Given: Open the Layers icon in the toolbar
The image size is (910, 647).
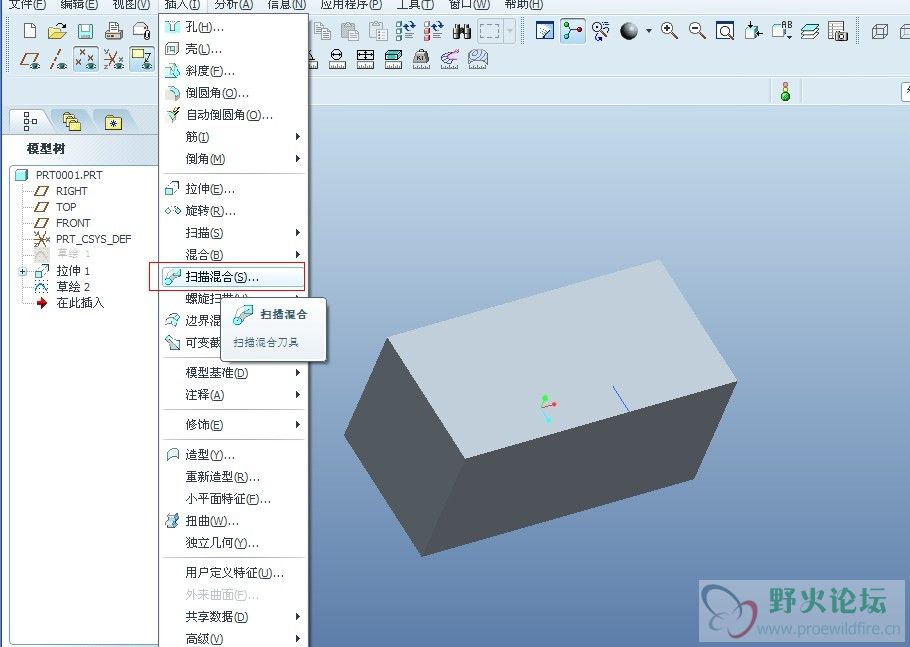Looking at the screenshot, I should point(810,31).
